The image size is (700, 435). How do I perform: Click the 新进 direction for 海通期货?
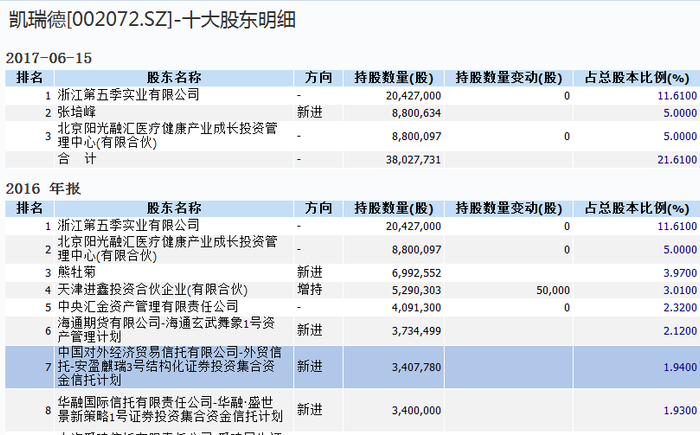[x=309, y=330]
